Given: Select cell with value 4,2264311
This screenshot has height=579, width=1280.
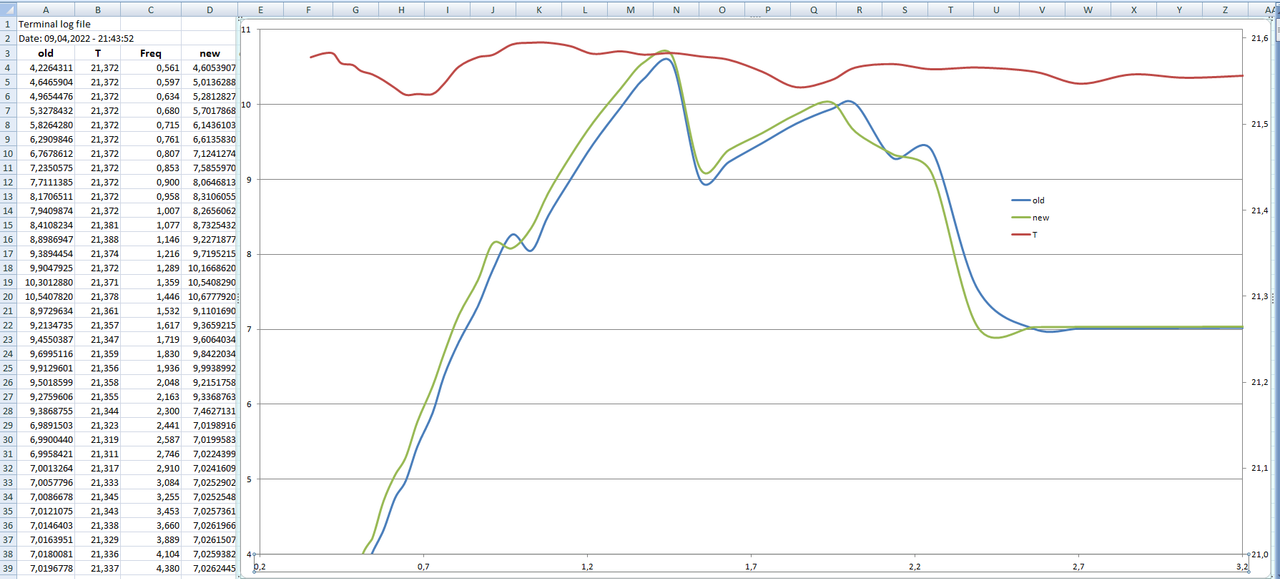Looking at the screenshot, I should [45, 67].
